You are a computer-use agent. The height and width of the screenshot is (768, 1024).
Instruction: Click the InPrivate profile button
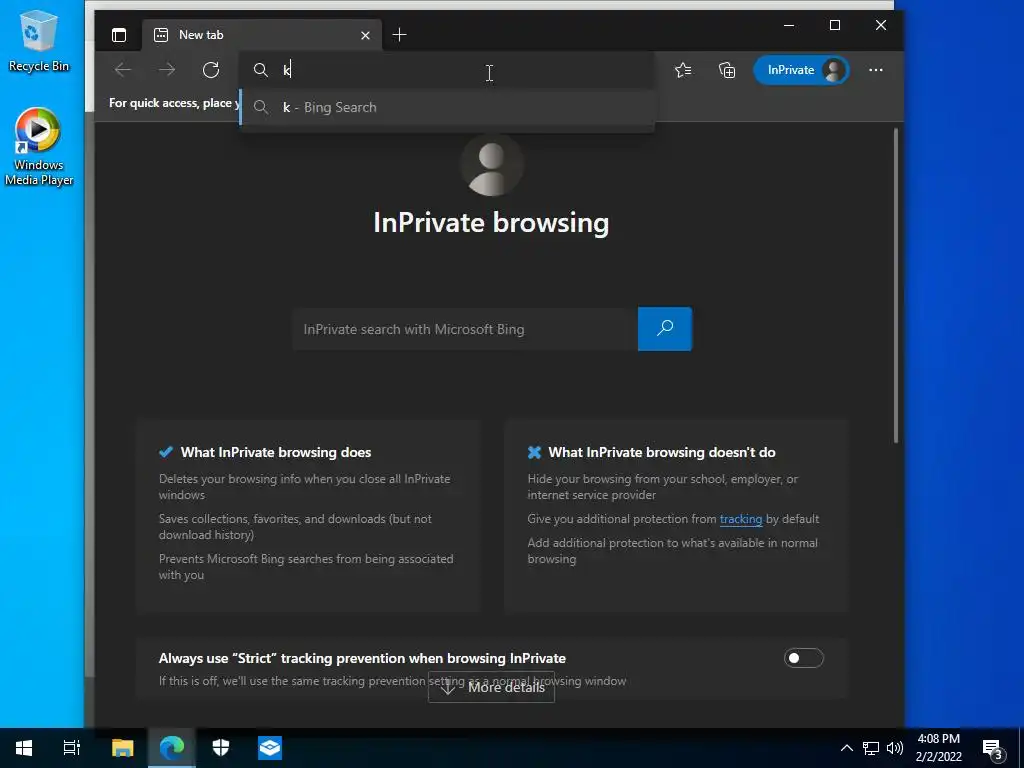point(801,70)
